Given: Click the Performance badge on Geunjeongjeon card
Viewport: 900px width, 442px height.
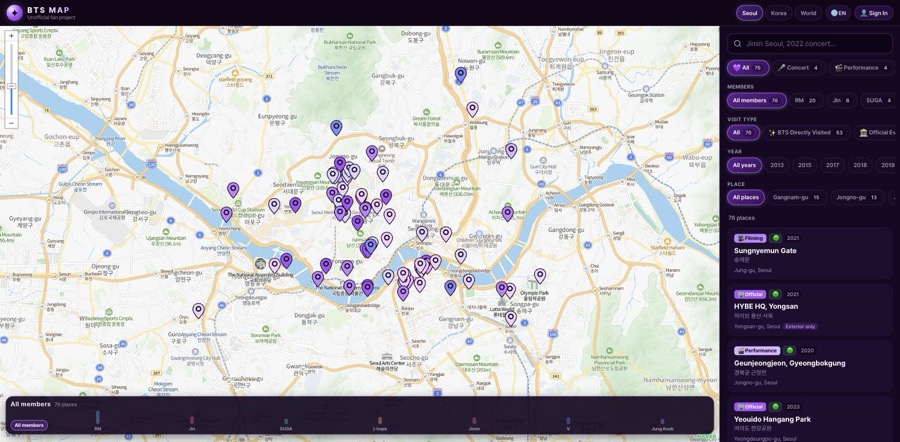Looking at the screenshot, I should click(x=757, y=351).
